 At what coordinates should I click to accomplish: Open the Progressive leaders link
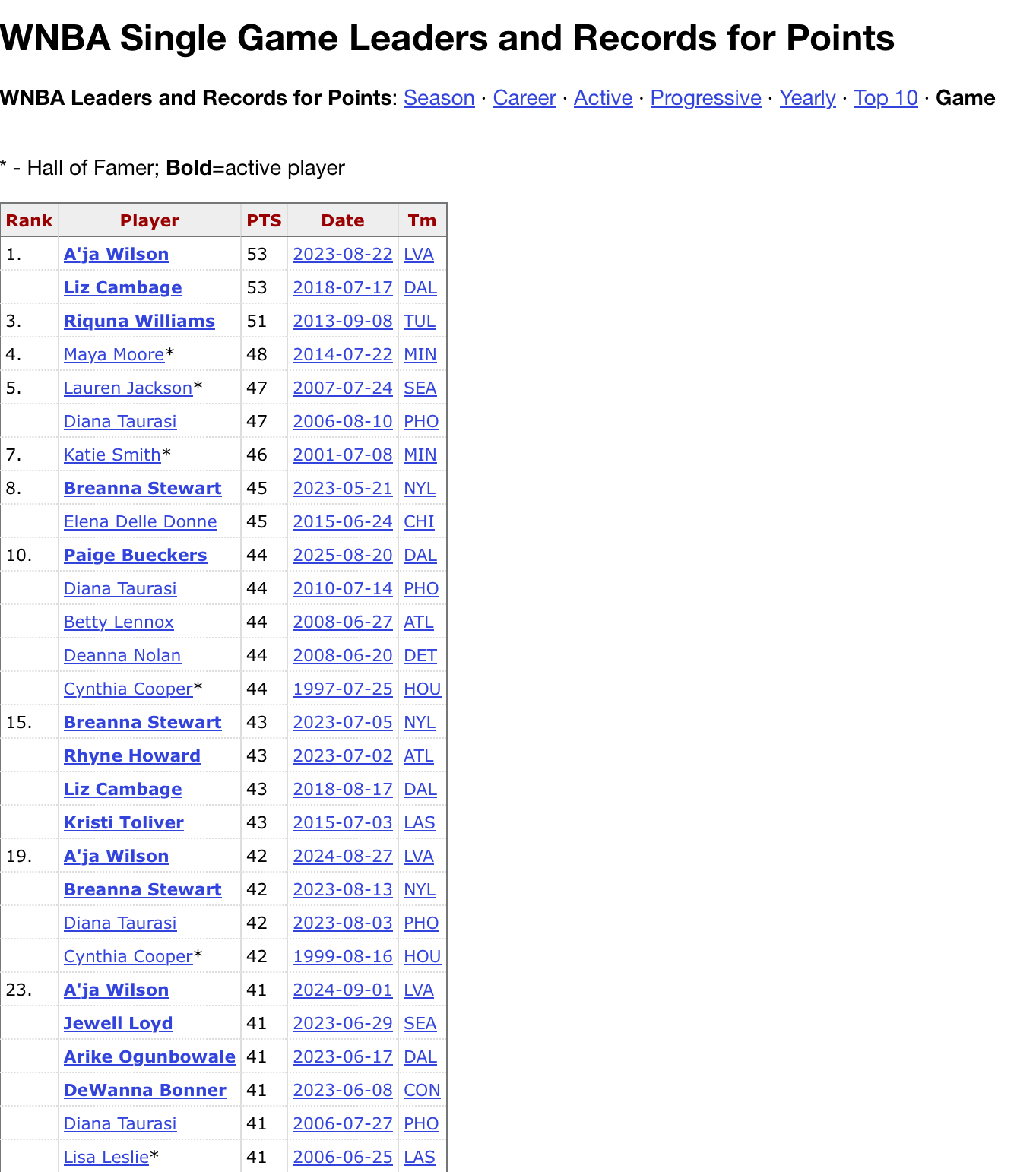point(706,98)
